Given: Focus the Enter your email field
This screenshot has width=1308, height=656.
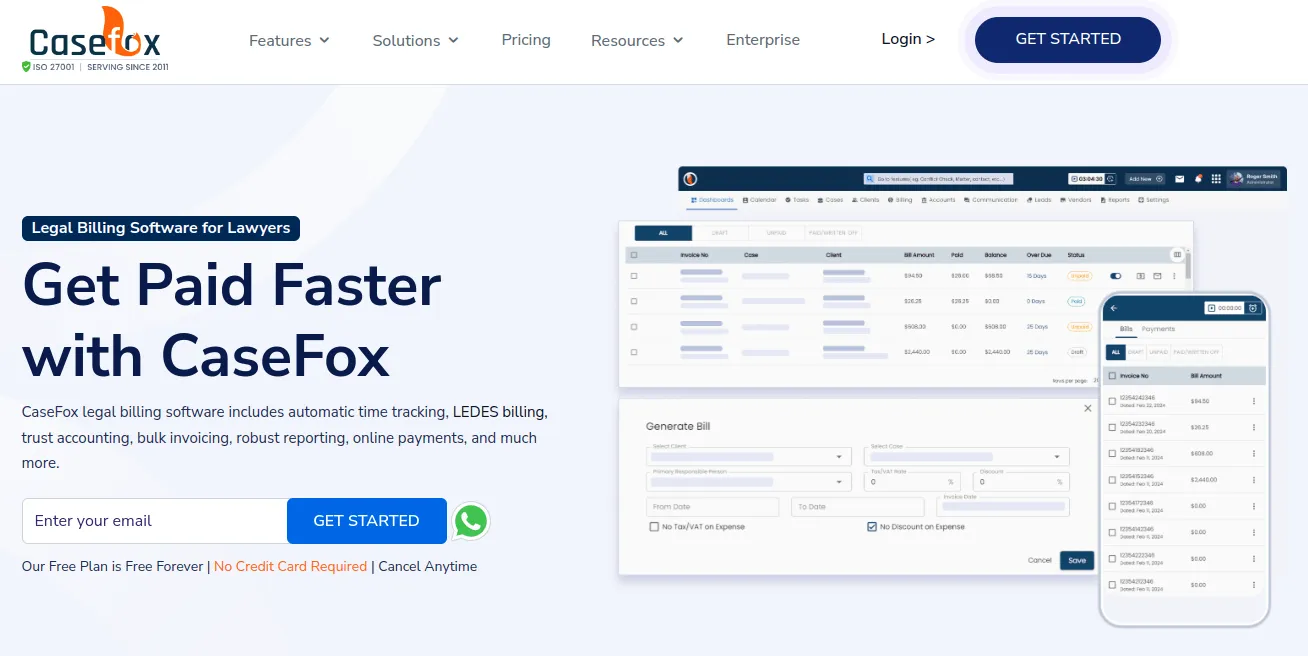Looking at the screenshot, I should coord(155,521).
